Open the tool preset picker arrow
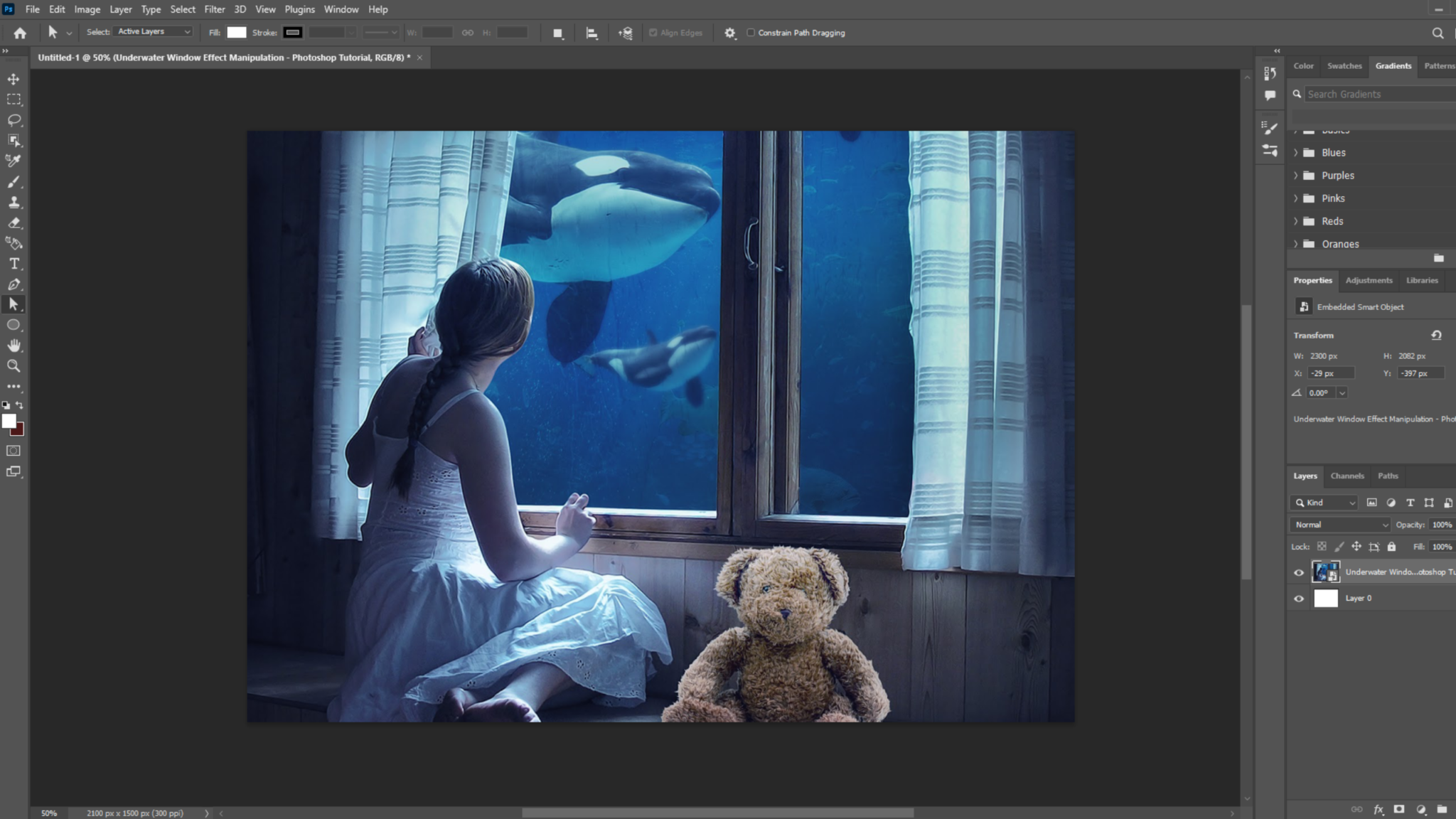The height and width of the screenshot is (819, 1456). tap(69, 33)
